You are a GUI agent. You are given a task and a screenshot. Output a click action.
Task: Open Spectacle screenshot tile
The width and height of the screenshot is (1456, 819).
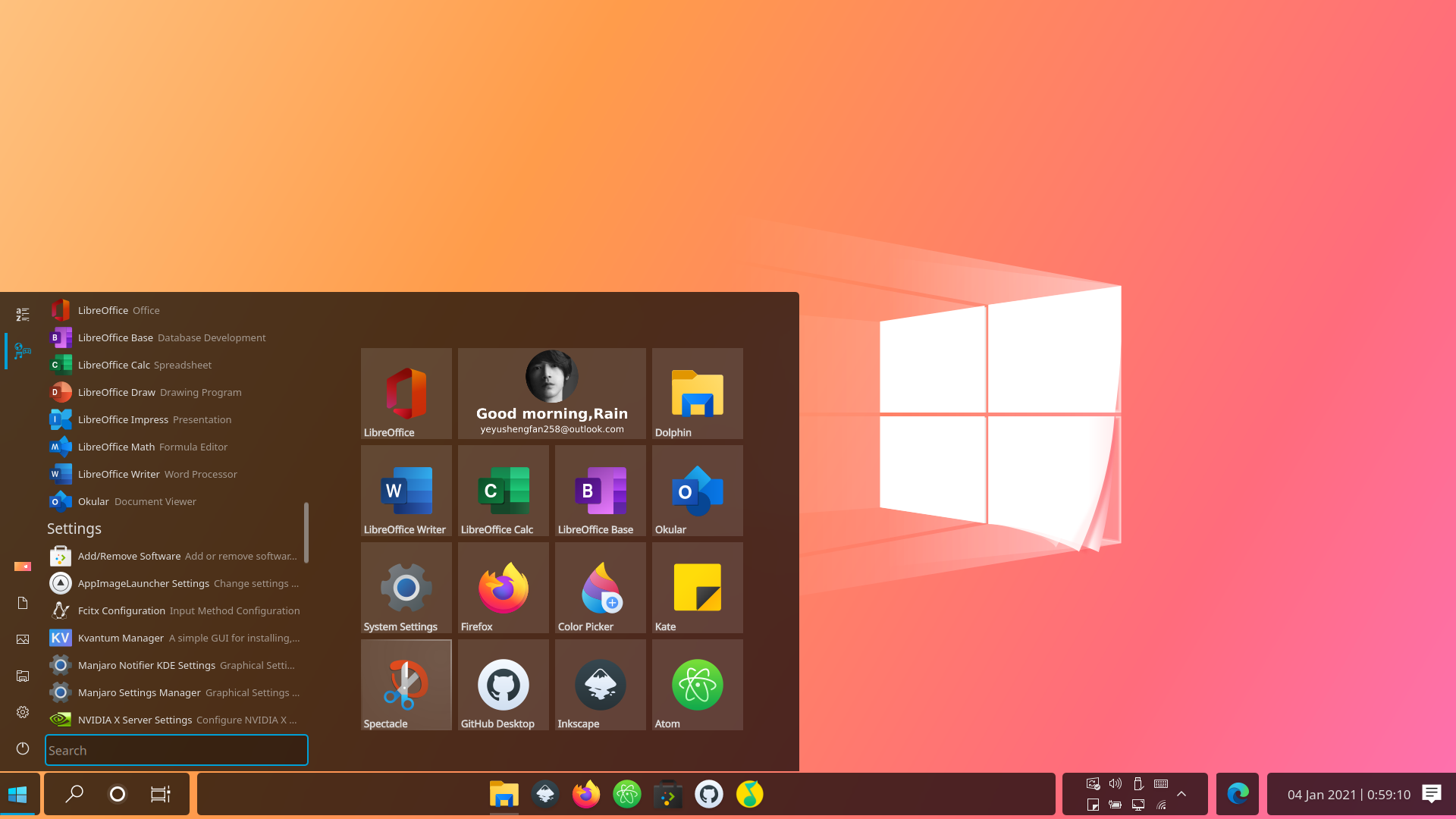click(406, 685)
